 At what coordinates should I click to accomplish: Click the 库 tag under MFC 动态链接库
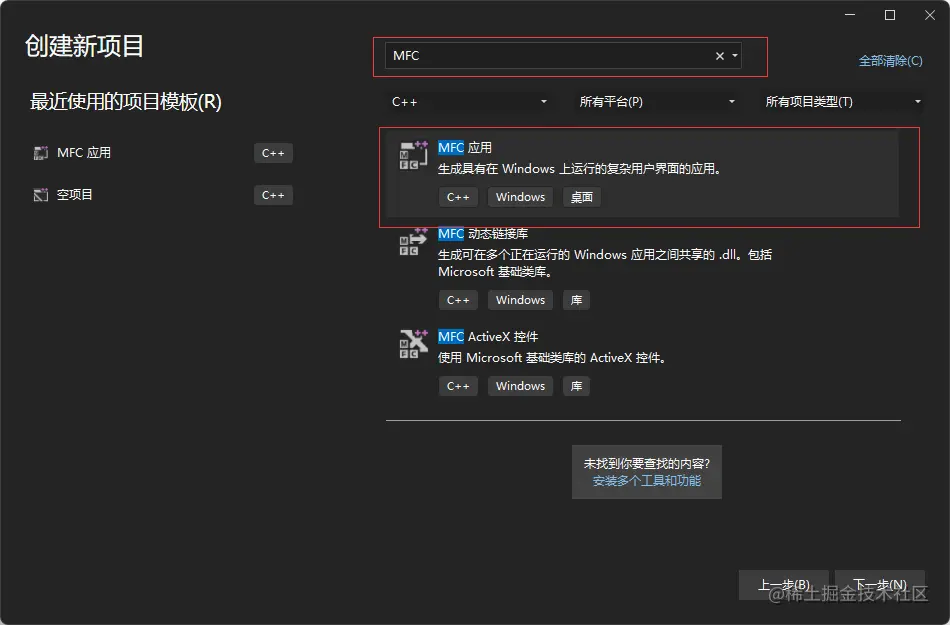pos(576,300)
